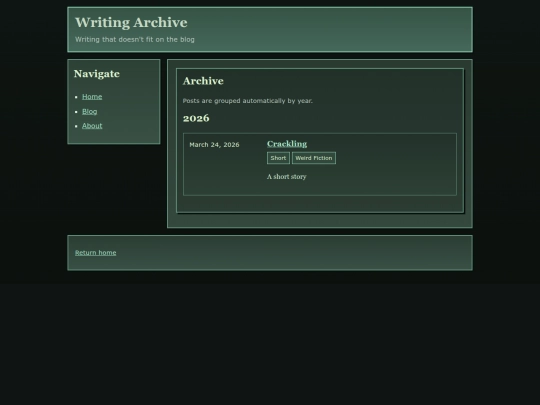Select the Weird Fiction tag
This screenshot has width=540, height=405.
pos(314,158)
